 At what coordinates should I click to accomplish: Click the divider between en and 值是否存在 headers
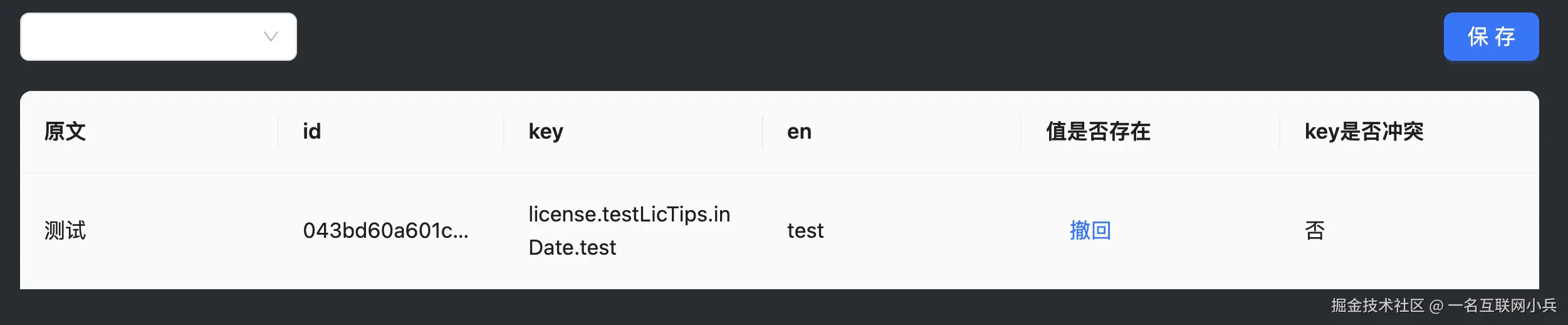1021,132
